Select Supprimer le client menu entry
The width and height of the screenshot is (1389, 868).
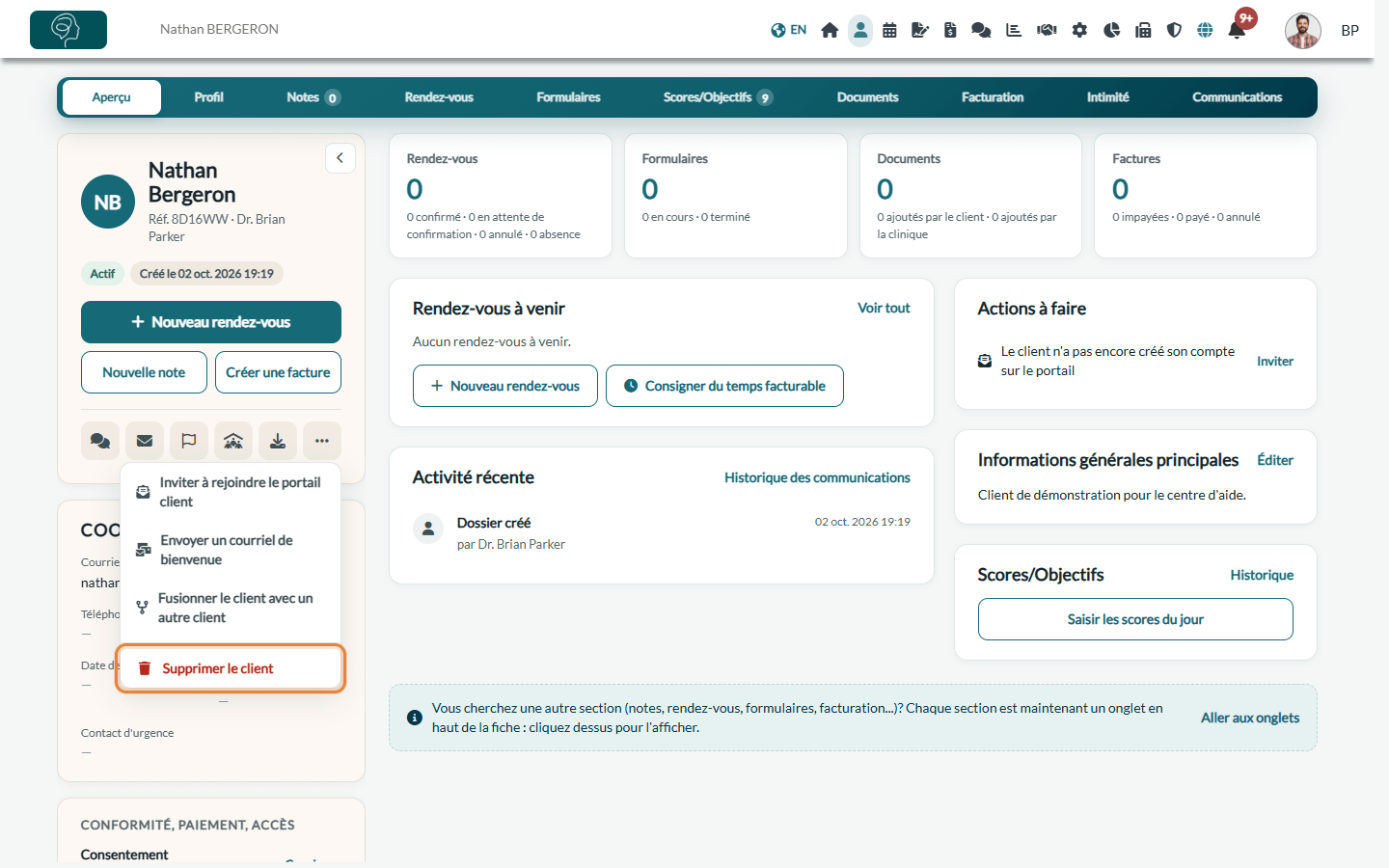tap(231, 668)
